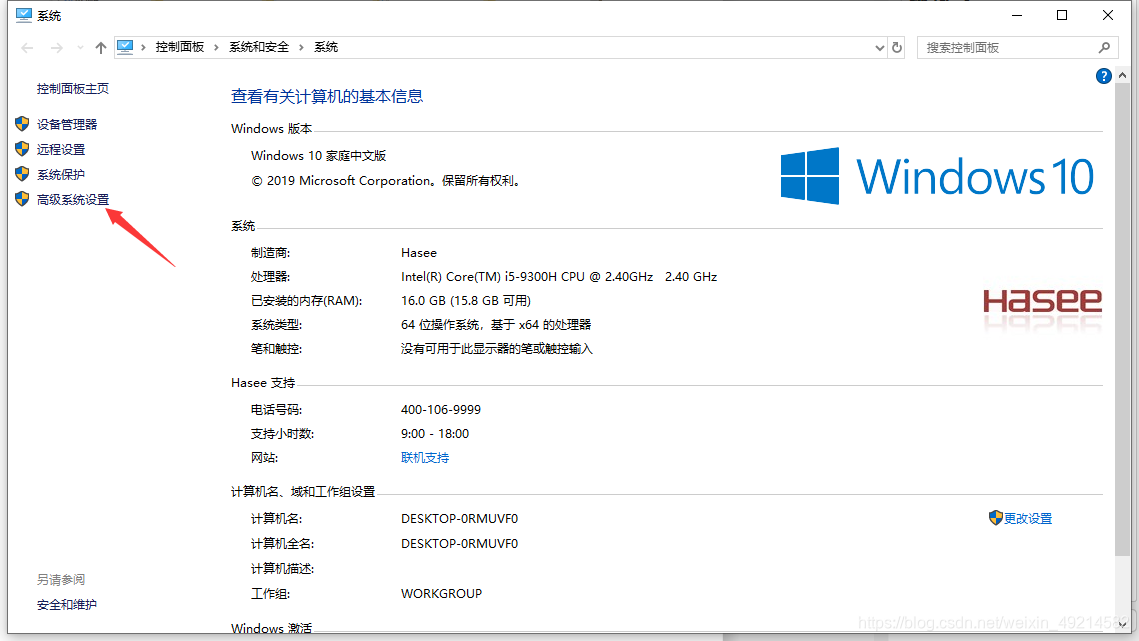Click the shield icon beside 远程设置

(x=22, y=149)
